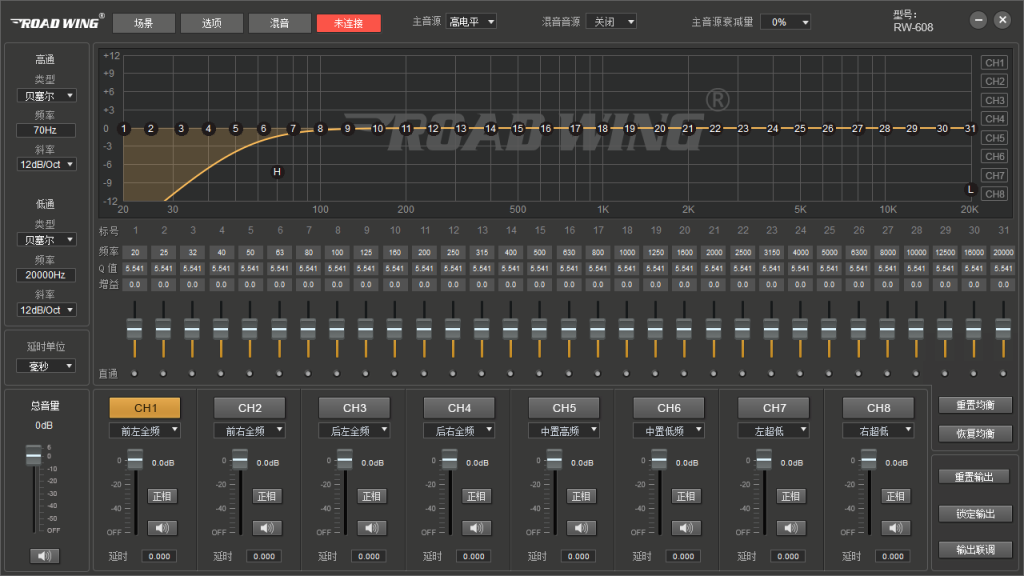Screen dimensions: 1024x576
Task: Select EQ band node 31 on the curve
Action: [970, 129]
